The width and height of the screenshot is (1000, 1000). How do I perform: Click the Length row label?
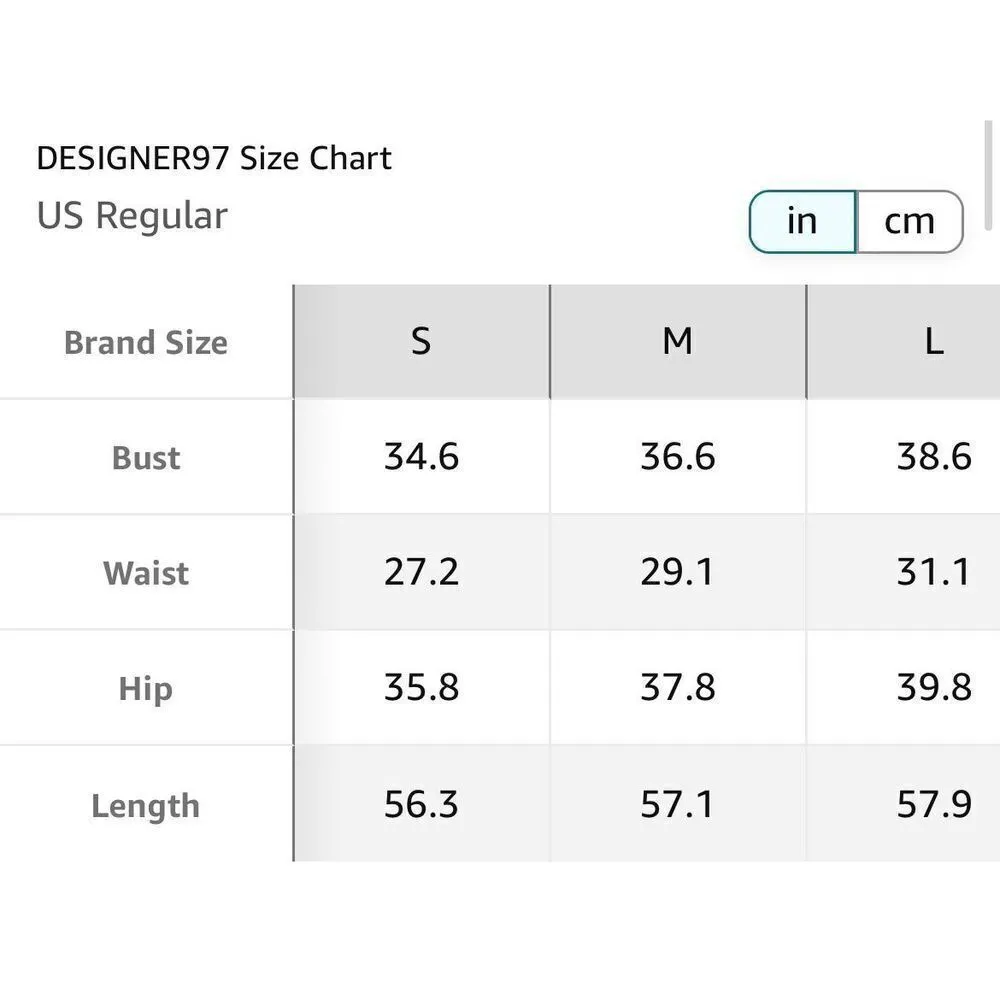pos(146,805)
